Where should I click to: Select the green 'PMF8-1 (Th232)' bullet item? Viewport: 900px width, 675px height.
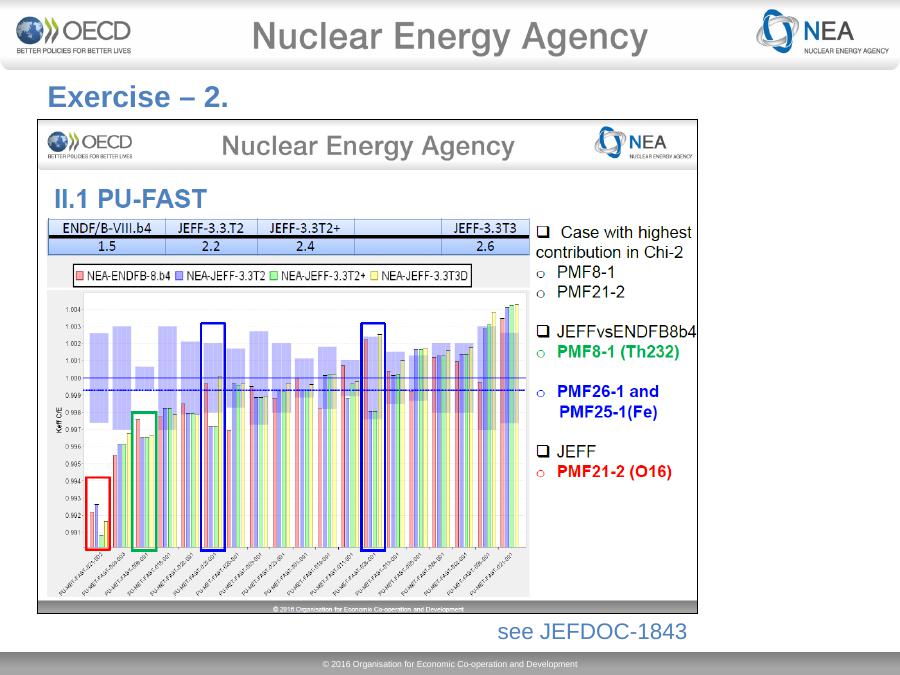tap(617, 352)
